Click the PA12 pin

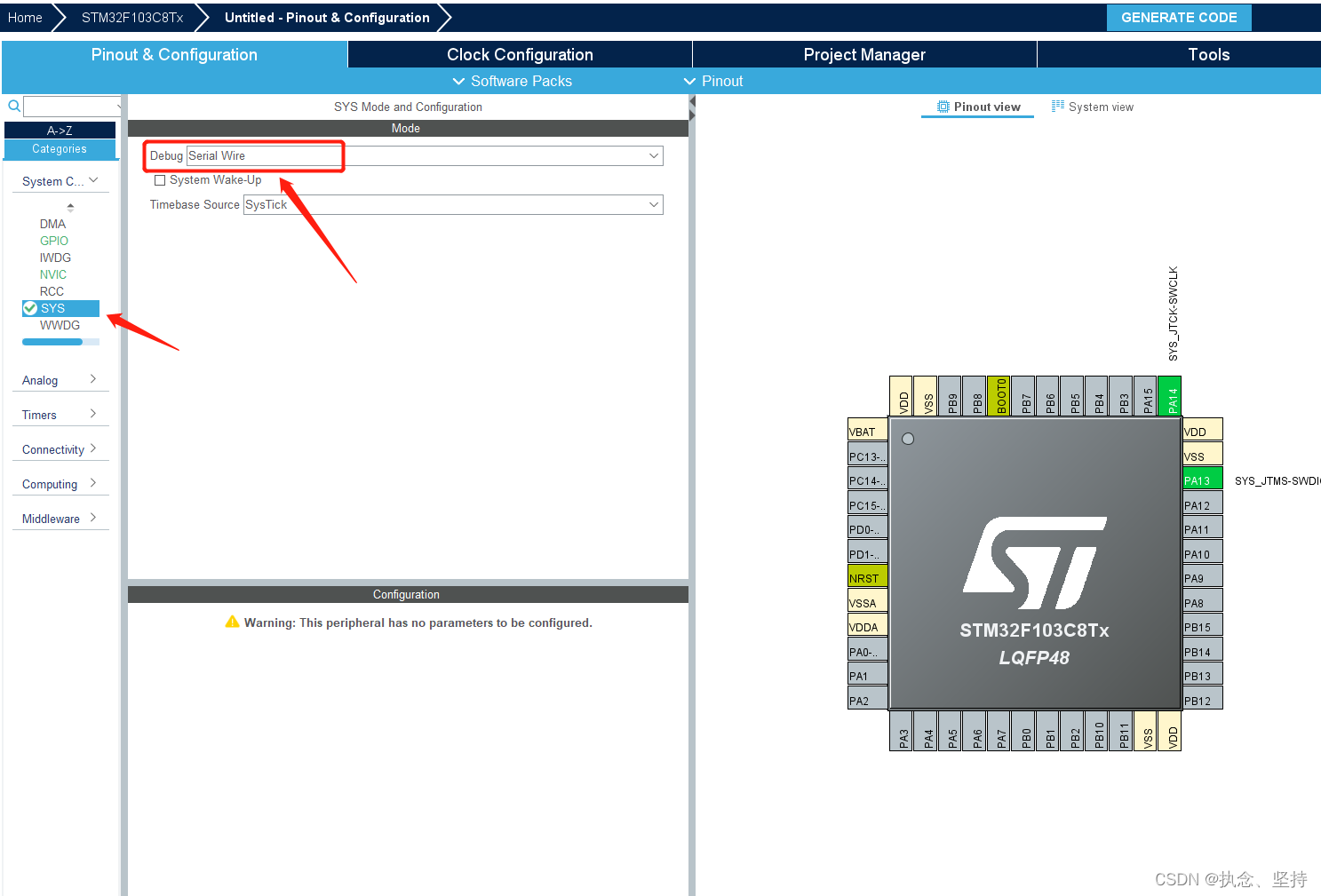click(1203, 504)
